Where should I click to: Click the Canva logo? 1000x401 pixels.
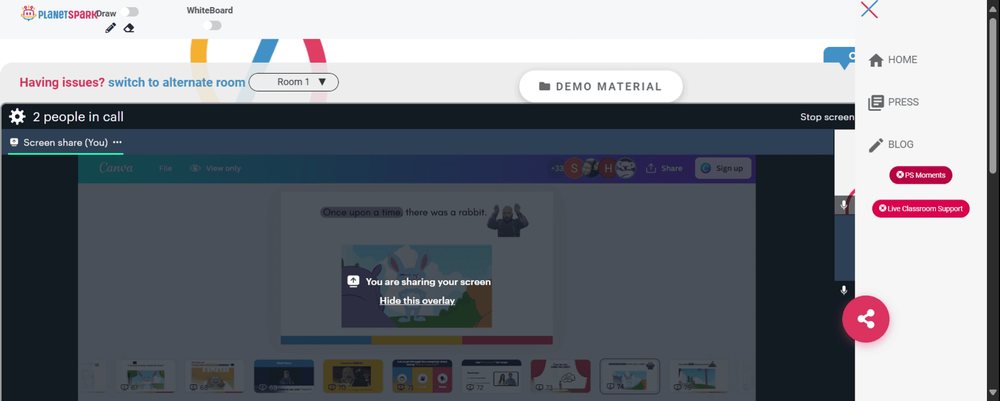coord(116,168)
